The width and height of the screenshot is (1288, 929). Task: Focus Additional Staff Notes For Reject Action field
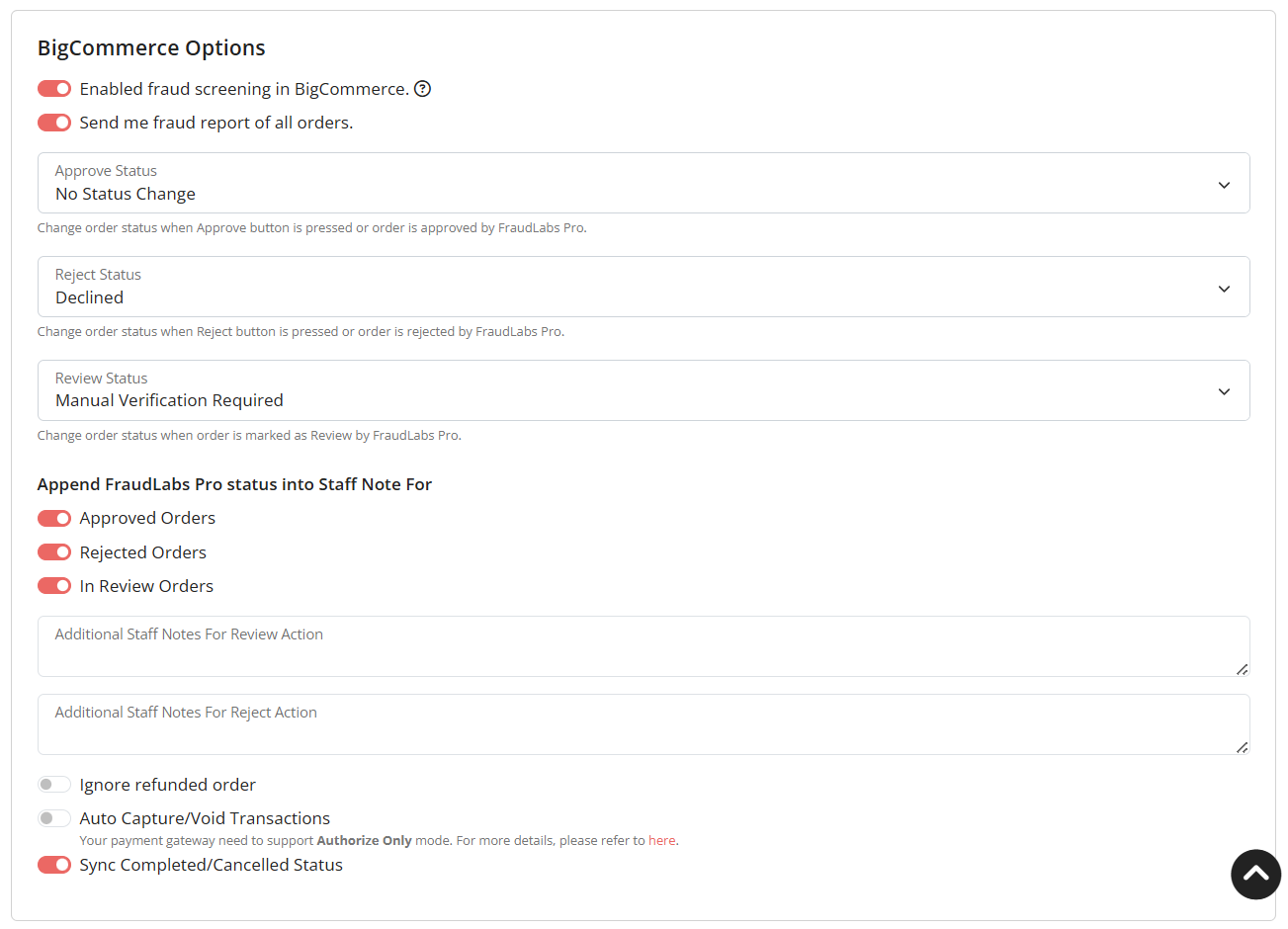point(644,724)
